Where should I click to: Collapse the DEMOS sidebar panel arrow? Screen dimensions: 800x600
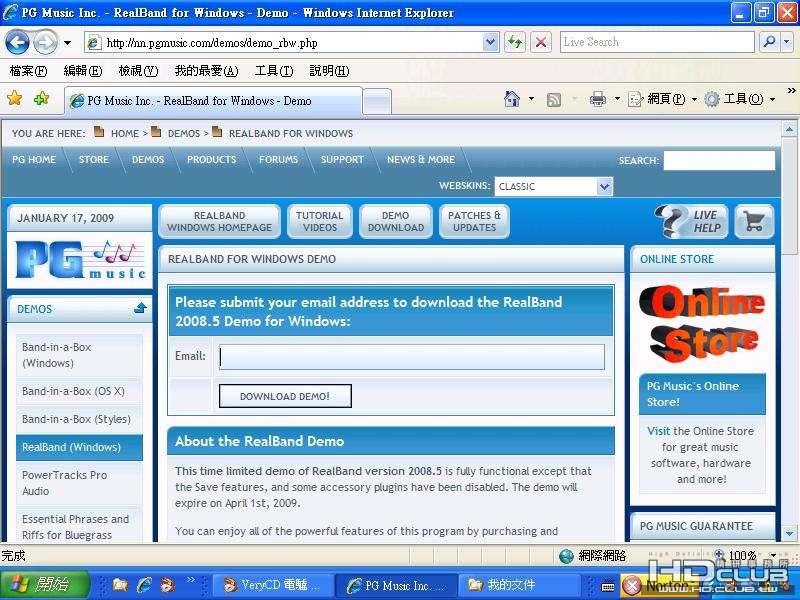(140, 308)
